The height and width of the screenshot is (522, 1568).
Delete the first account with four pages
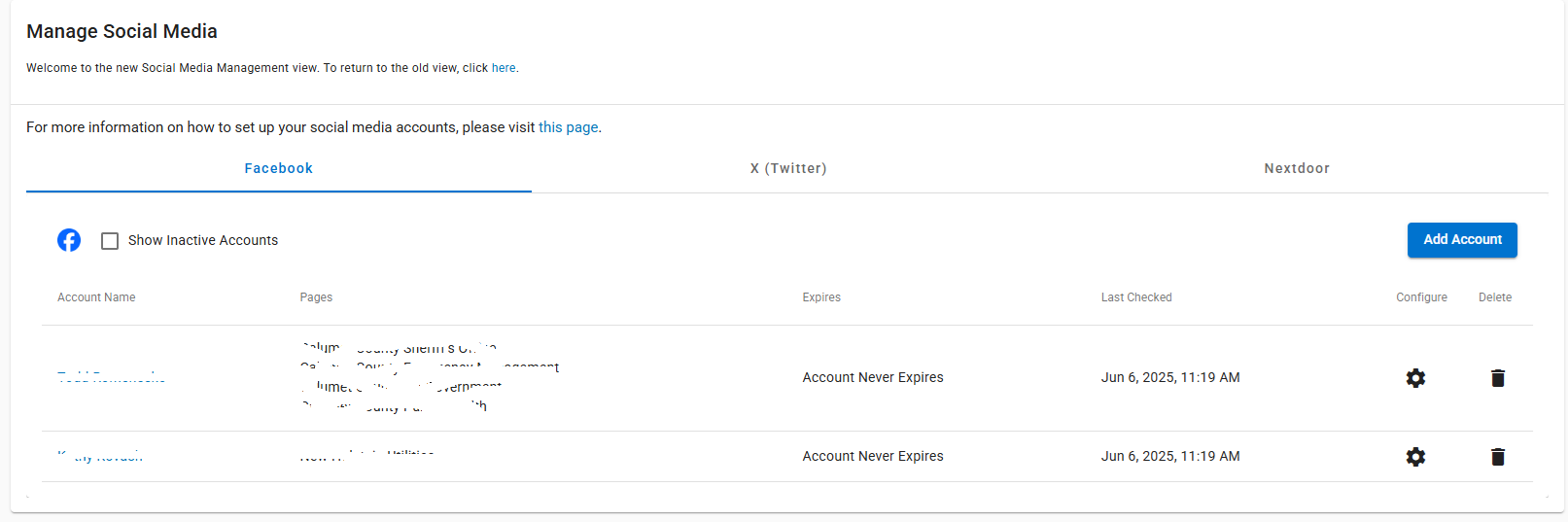click(x=1498, y=378)
